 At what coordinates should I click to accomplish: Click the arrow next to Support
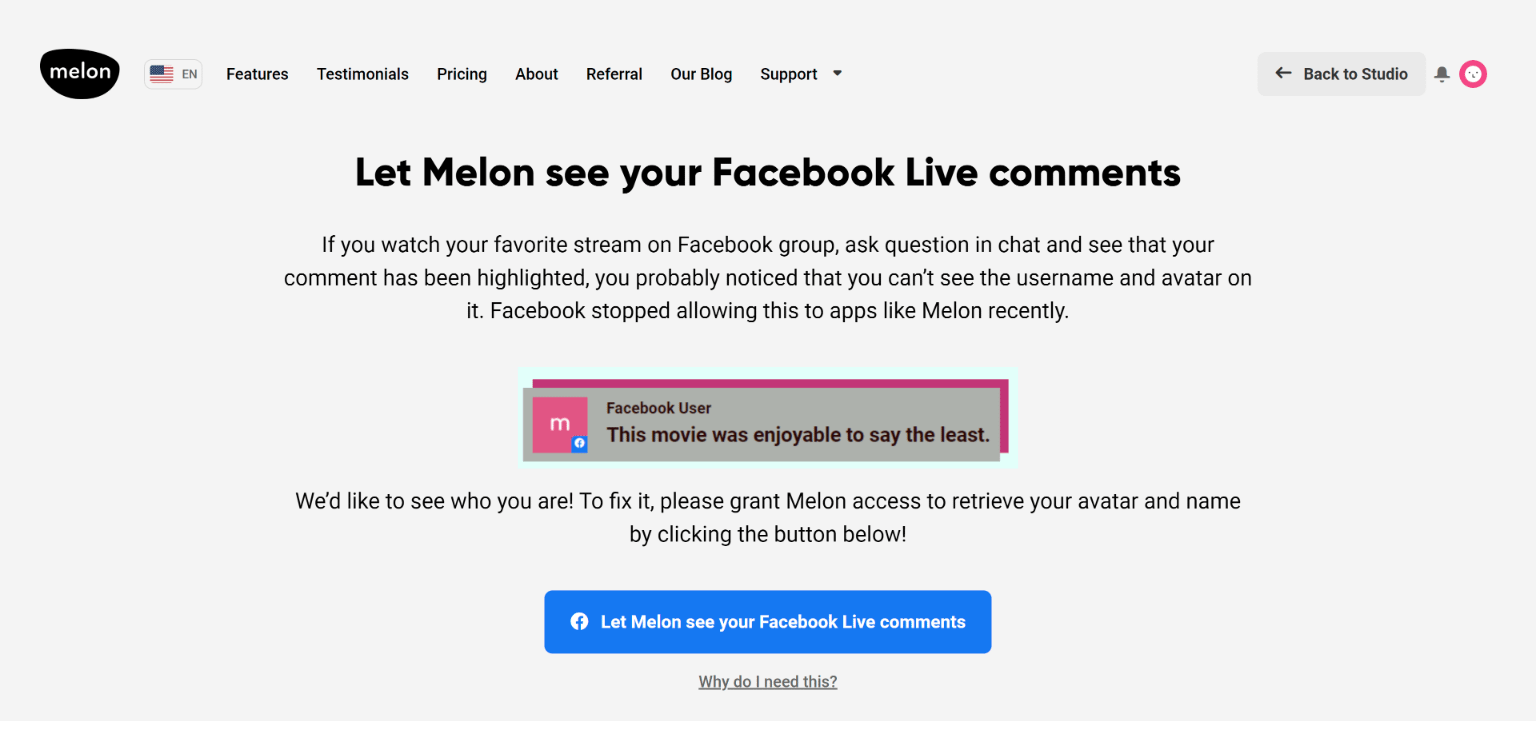pos(838,73)
